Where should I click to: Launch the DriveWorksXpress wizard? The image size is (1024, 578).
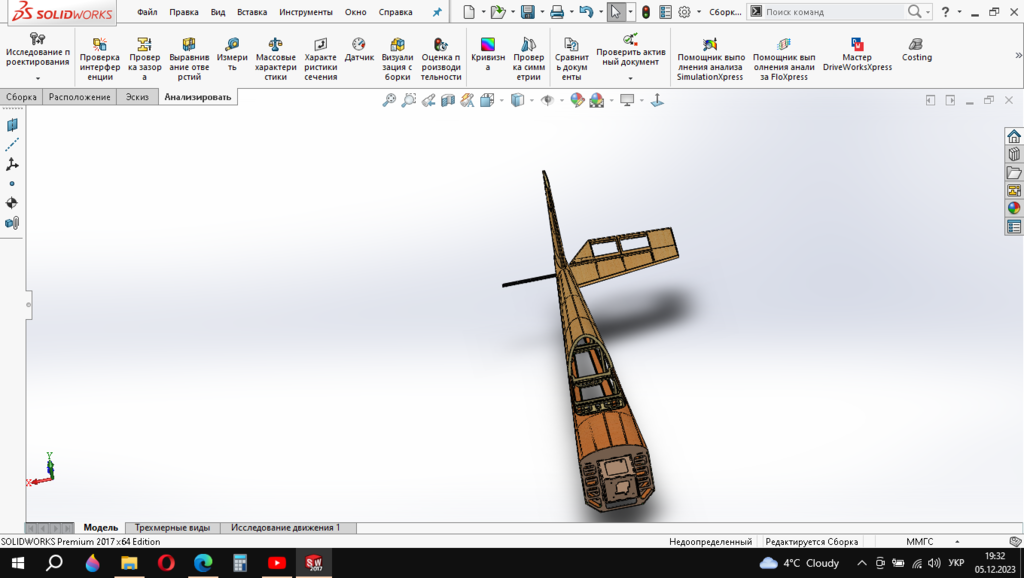click(857, 54)
